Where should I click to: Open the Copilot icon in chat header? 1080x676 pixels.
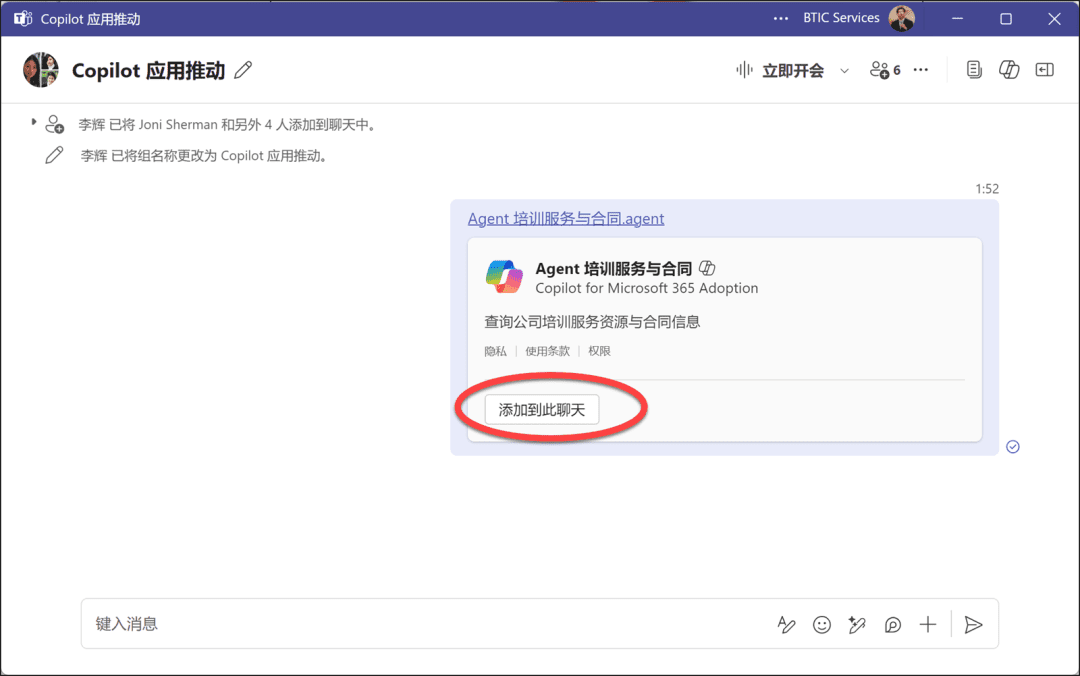[1009, 70]
